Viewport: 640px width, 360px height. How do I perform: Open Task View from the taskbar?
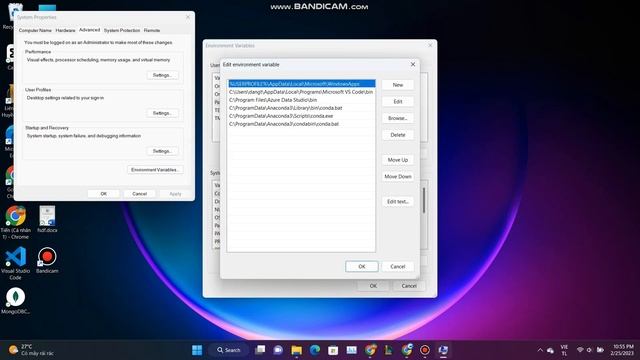point(260,350)
